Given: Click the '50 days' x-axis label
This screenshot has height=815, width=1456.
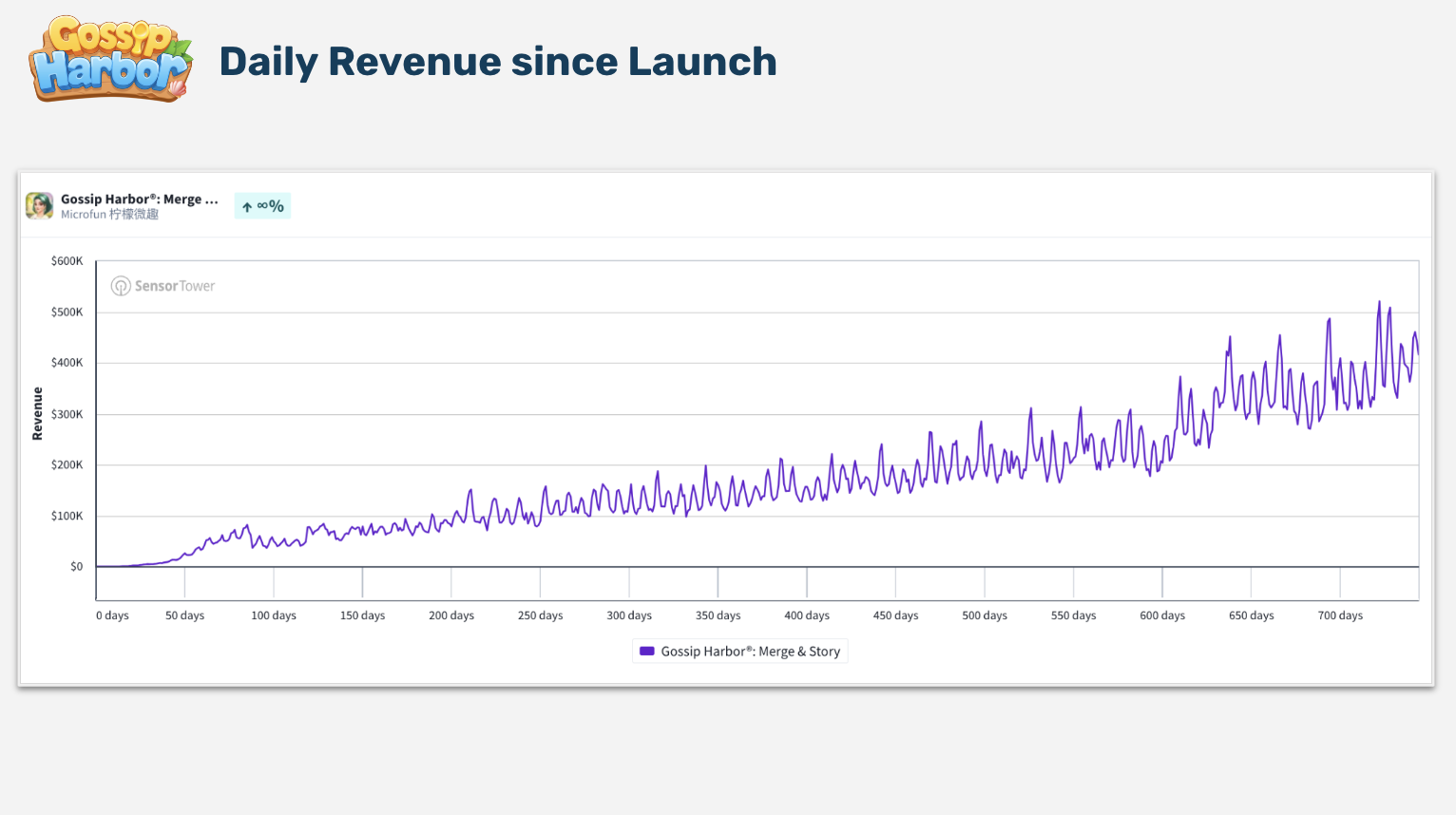Looking at the screenshot, I should coord(185,616).
